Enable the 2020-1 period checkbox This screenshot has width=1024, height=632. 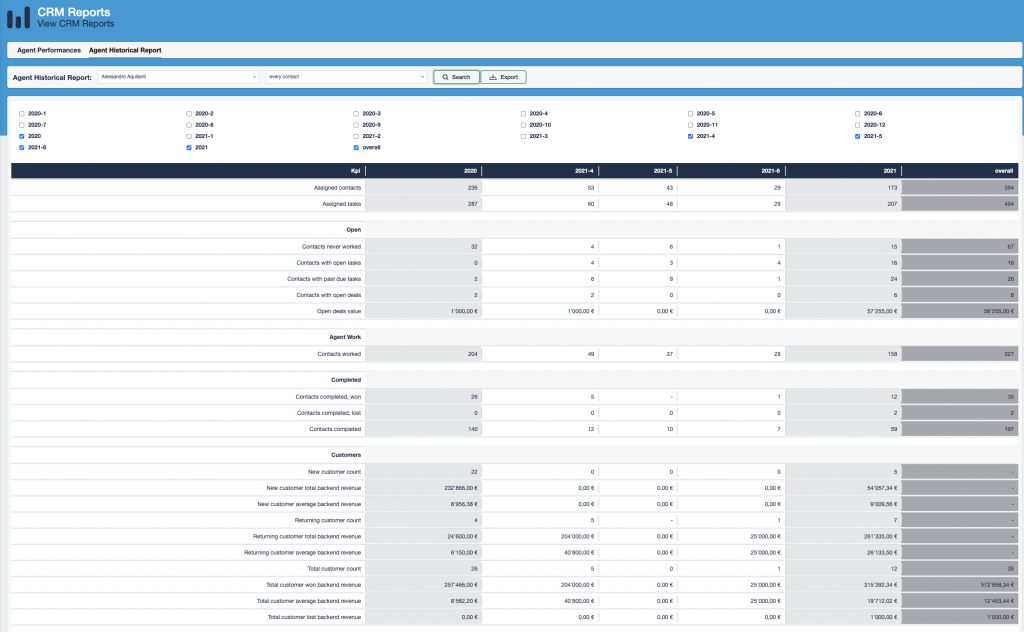(22, 114)
